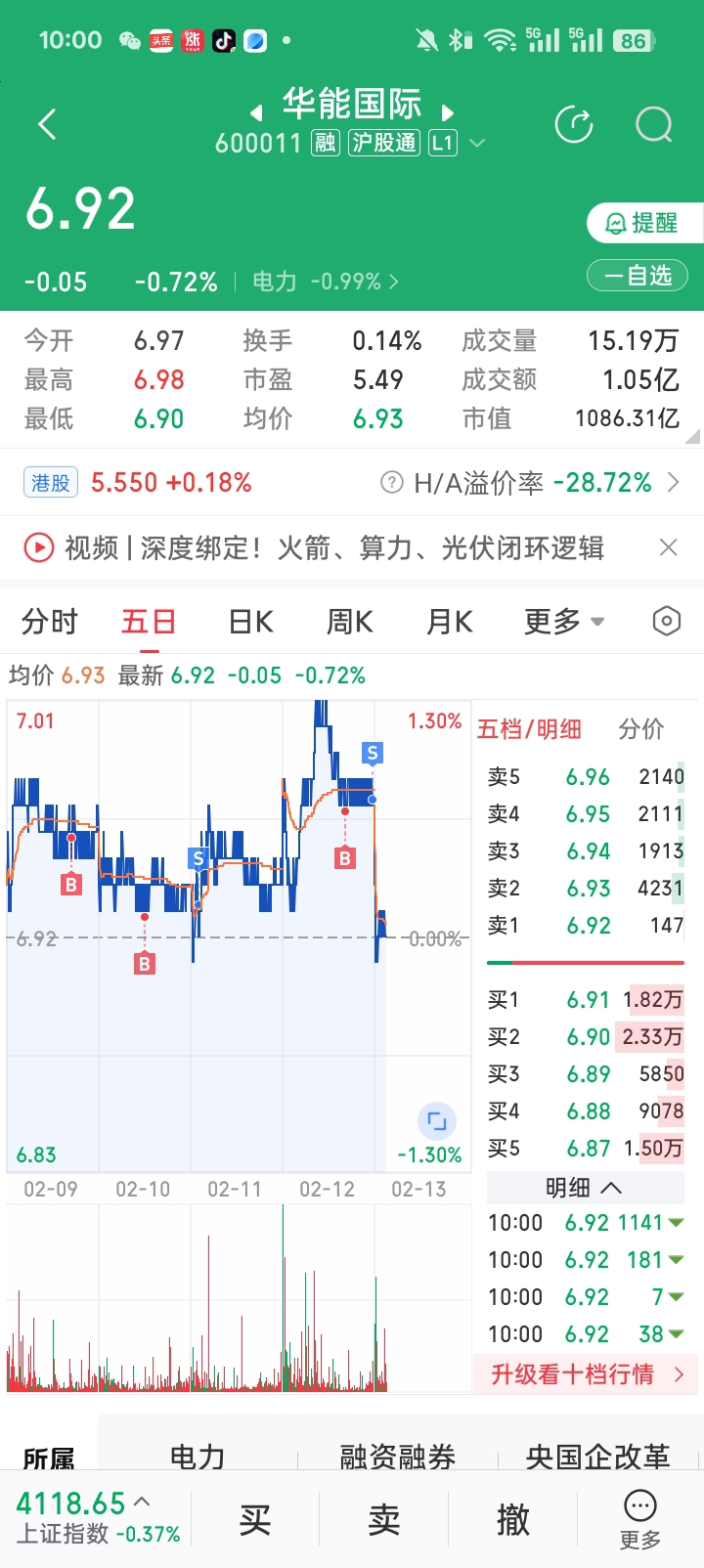Select 卖4 6.95 order row

[586, 814]
